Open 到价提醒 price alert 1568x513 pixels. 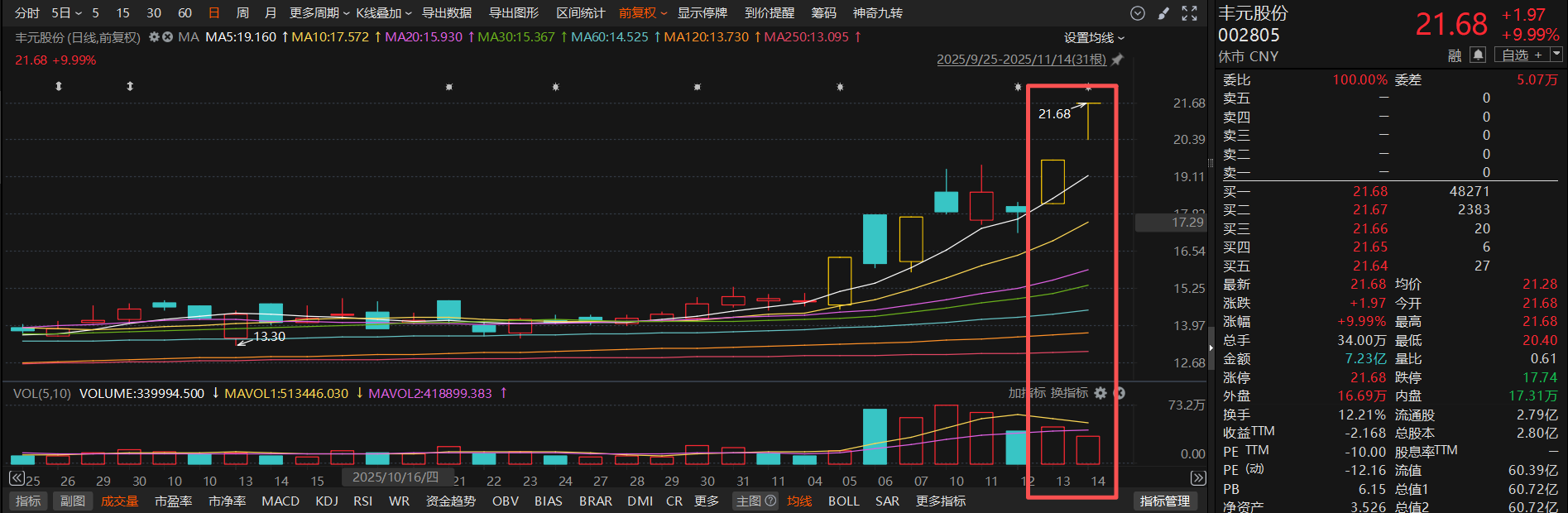point(770,13)
